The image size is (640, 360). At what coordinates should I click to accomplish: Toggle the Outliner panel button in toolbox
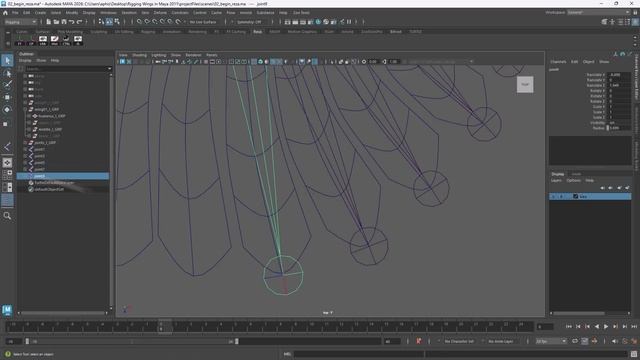click(x=7, y=200)
